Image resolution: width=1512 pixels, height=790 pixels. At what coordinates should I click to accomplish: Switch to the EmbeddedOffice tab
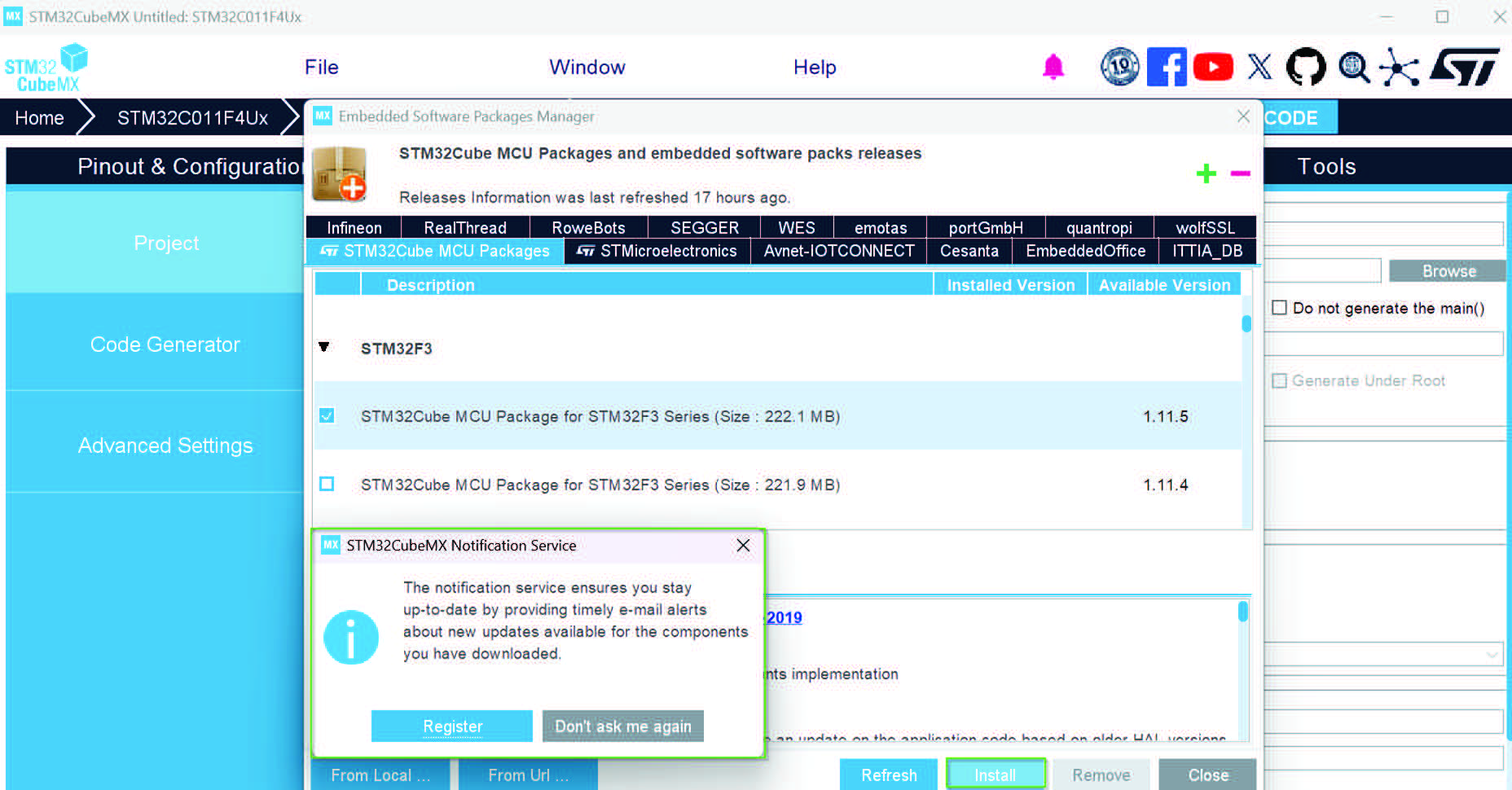pos(1085,251)
